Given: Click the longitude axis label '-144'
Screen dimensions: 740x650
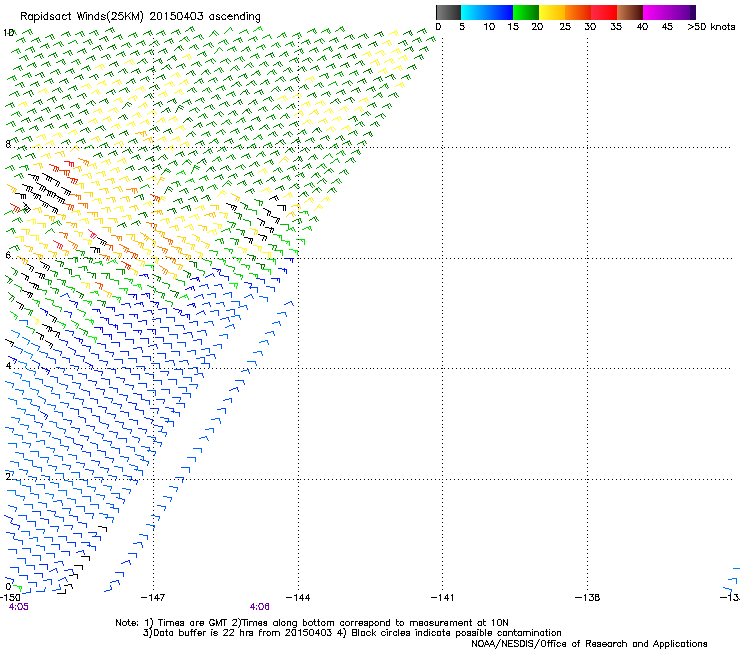Looking at the screenshot, I should tap(298, 598).
